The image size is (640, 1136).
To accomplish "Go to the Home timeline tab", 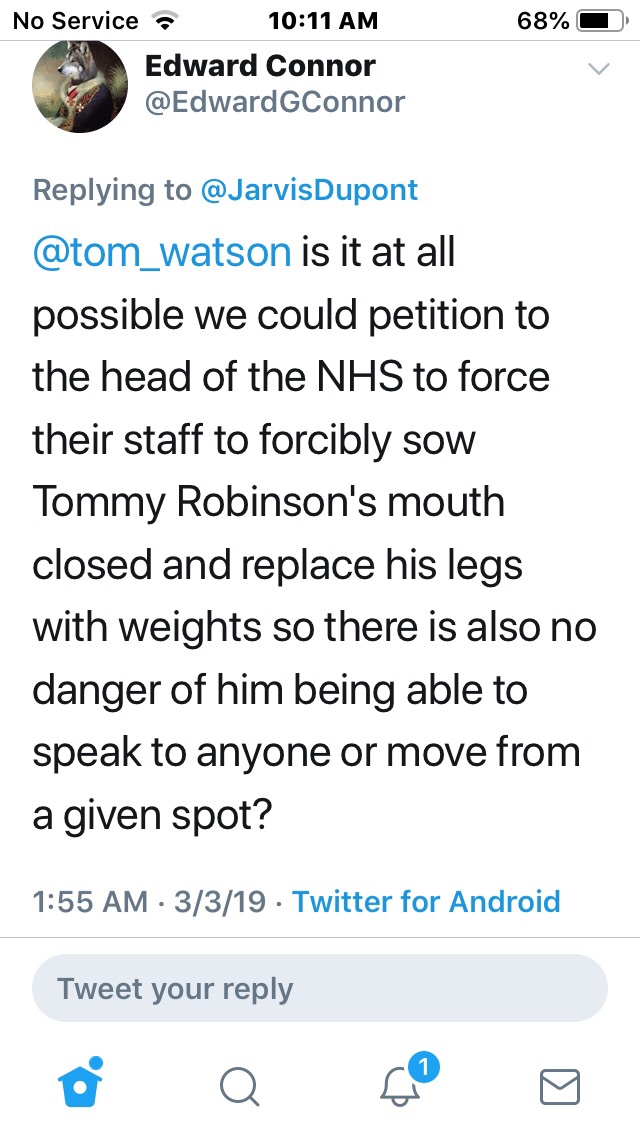I will (82, 1086).
